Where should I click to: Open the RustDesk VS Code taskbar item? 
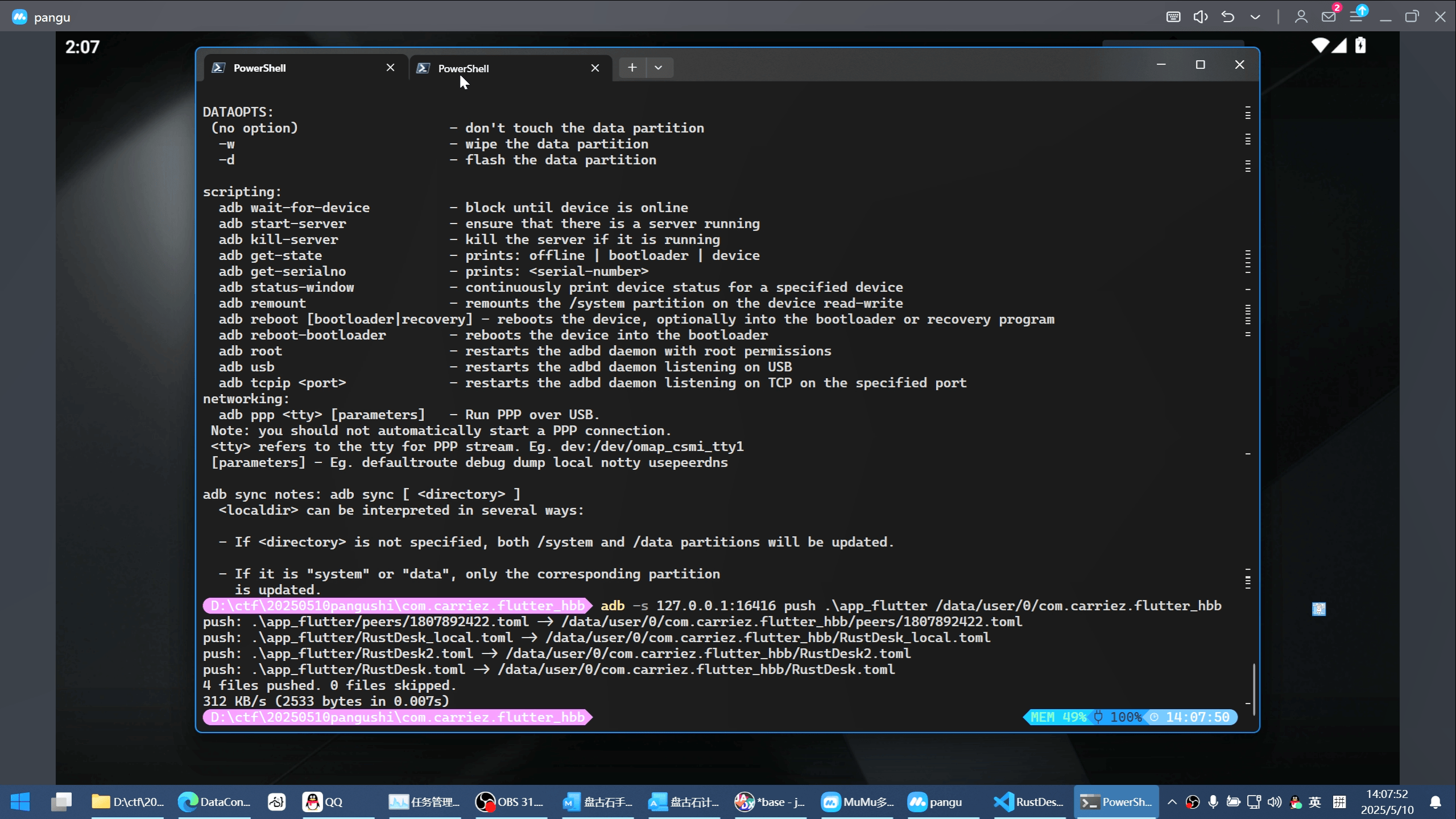[x=1028, y=802]
